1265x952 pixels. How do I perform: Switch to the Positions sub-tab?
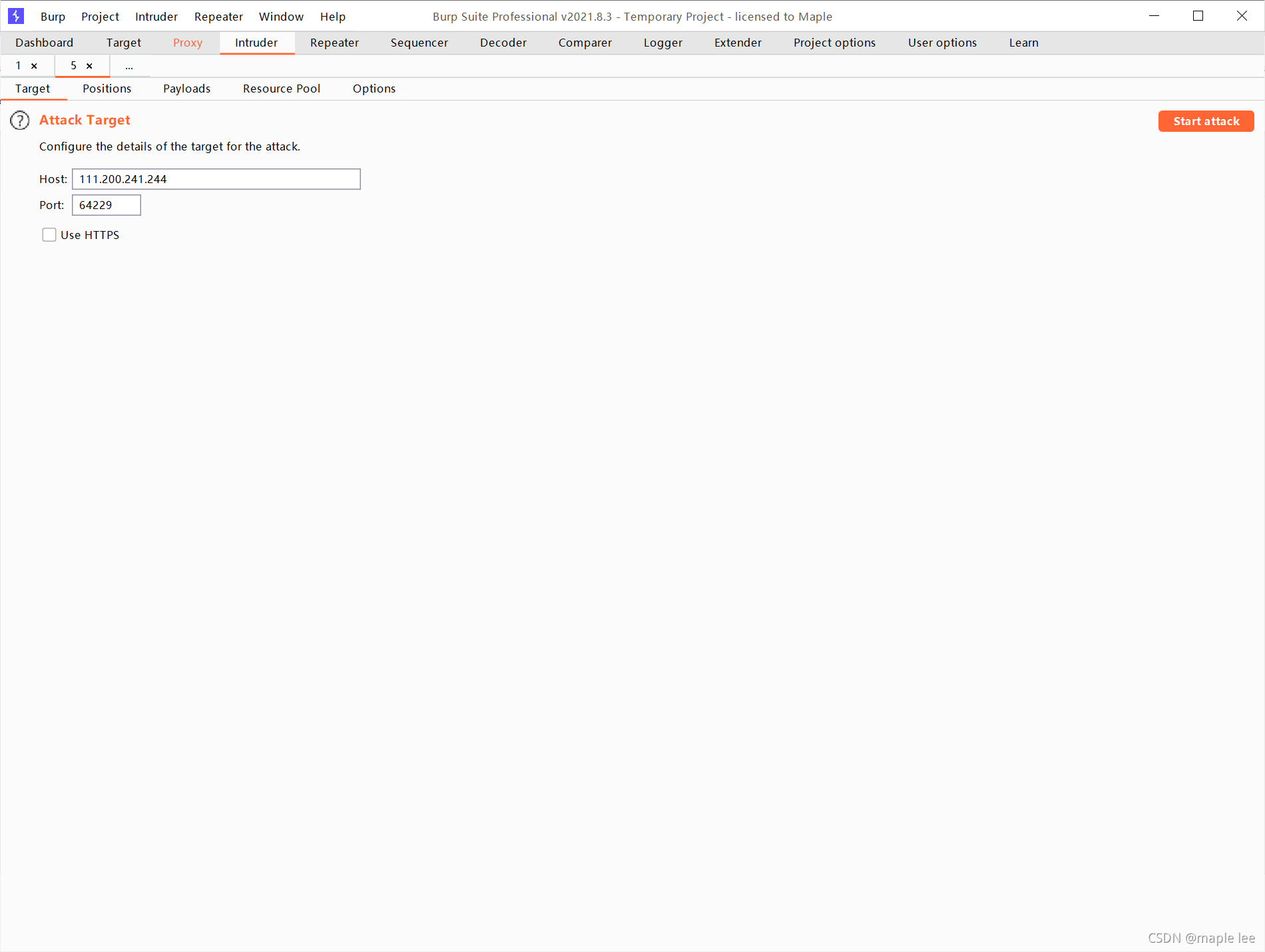(107, 89)
